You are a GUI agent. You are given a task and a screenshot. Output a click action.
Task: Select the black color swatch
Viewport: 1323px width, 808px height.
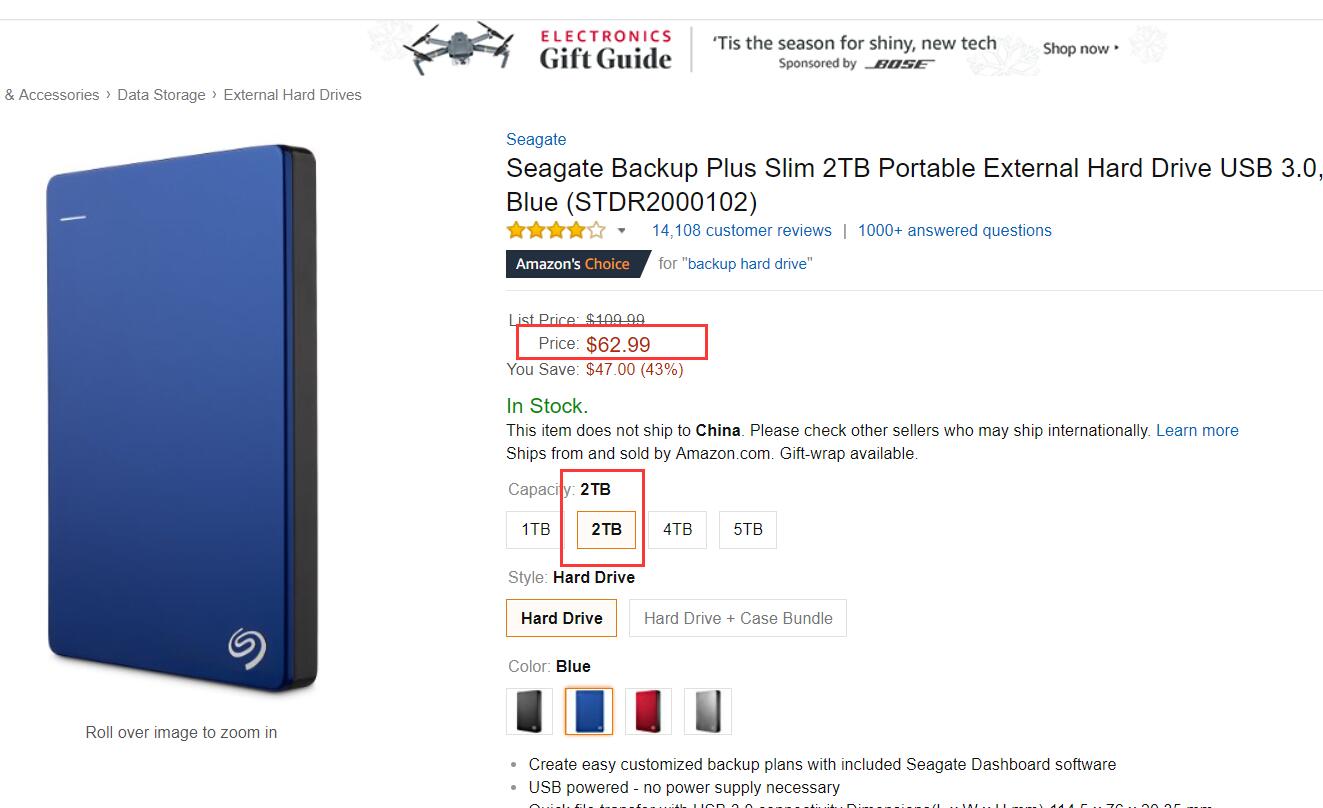coord(529,711)
